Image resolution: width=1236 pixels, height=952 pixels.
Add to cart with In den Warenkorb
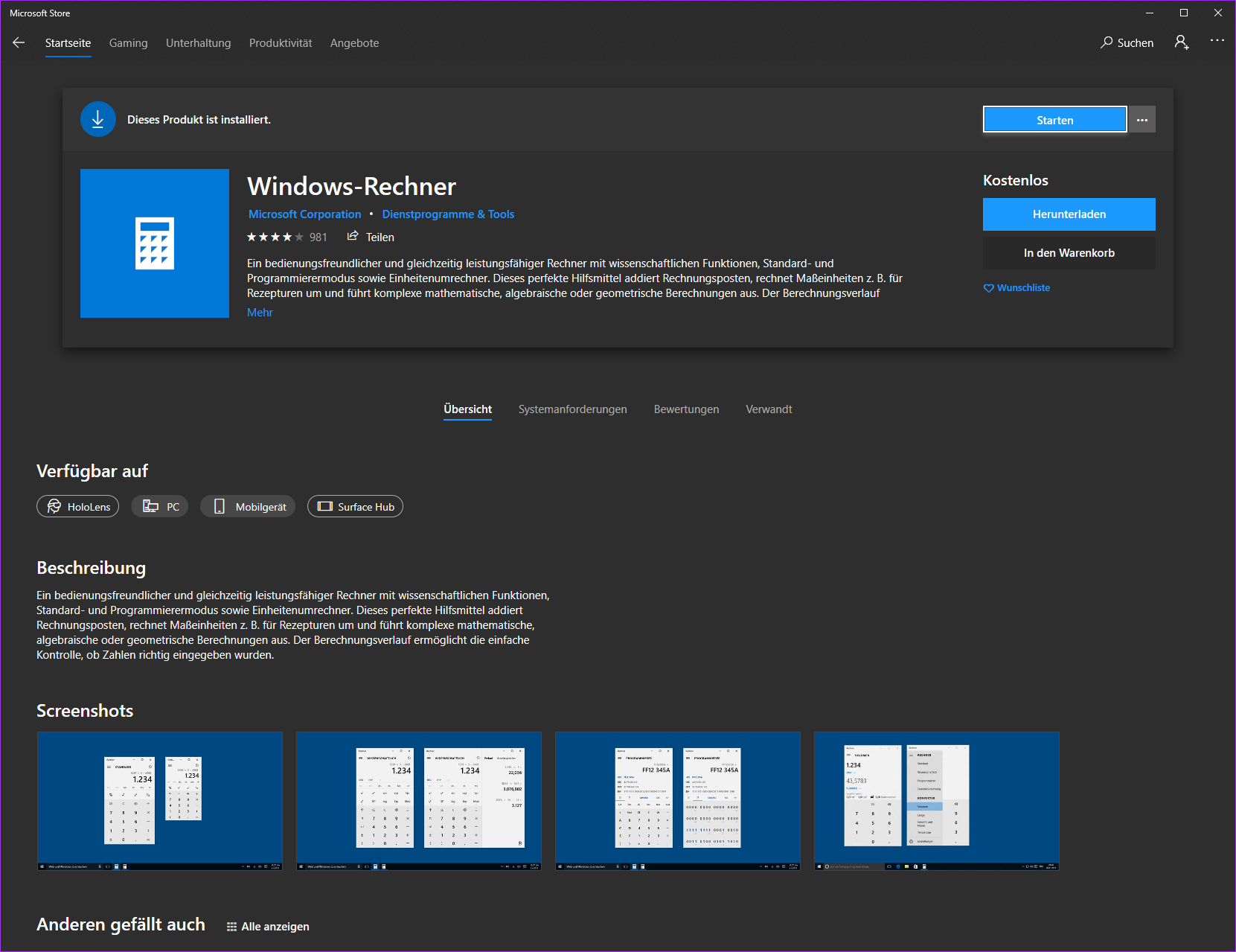coord(1069,253)
